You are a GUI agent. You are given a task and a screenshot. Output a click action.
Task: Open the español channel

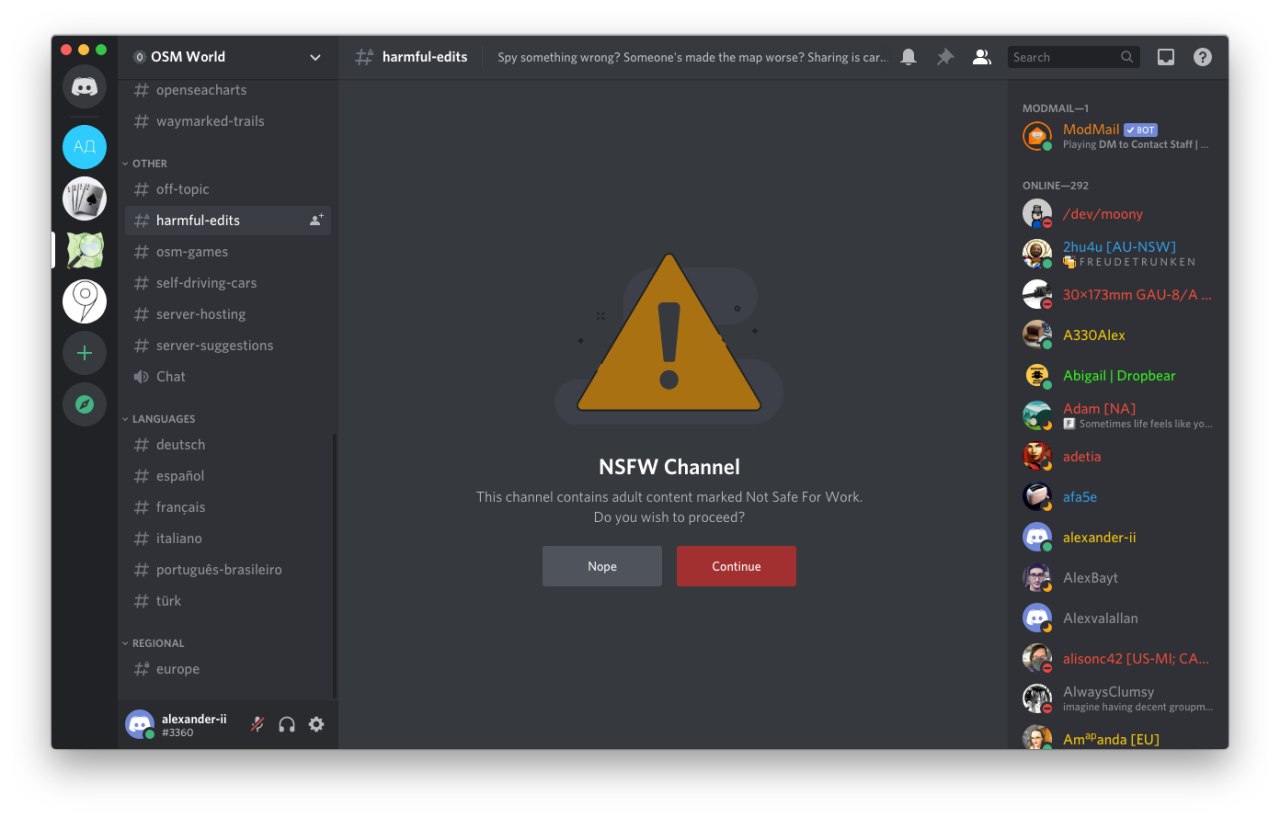[228, 476]
